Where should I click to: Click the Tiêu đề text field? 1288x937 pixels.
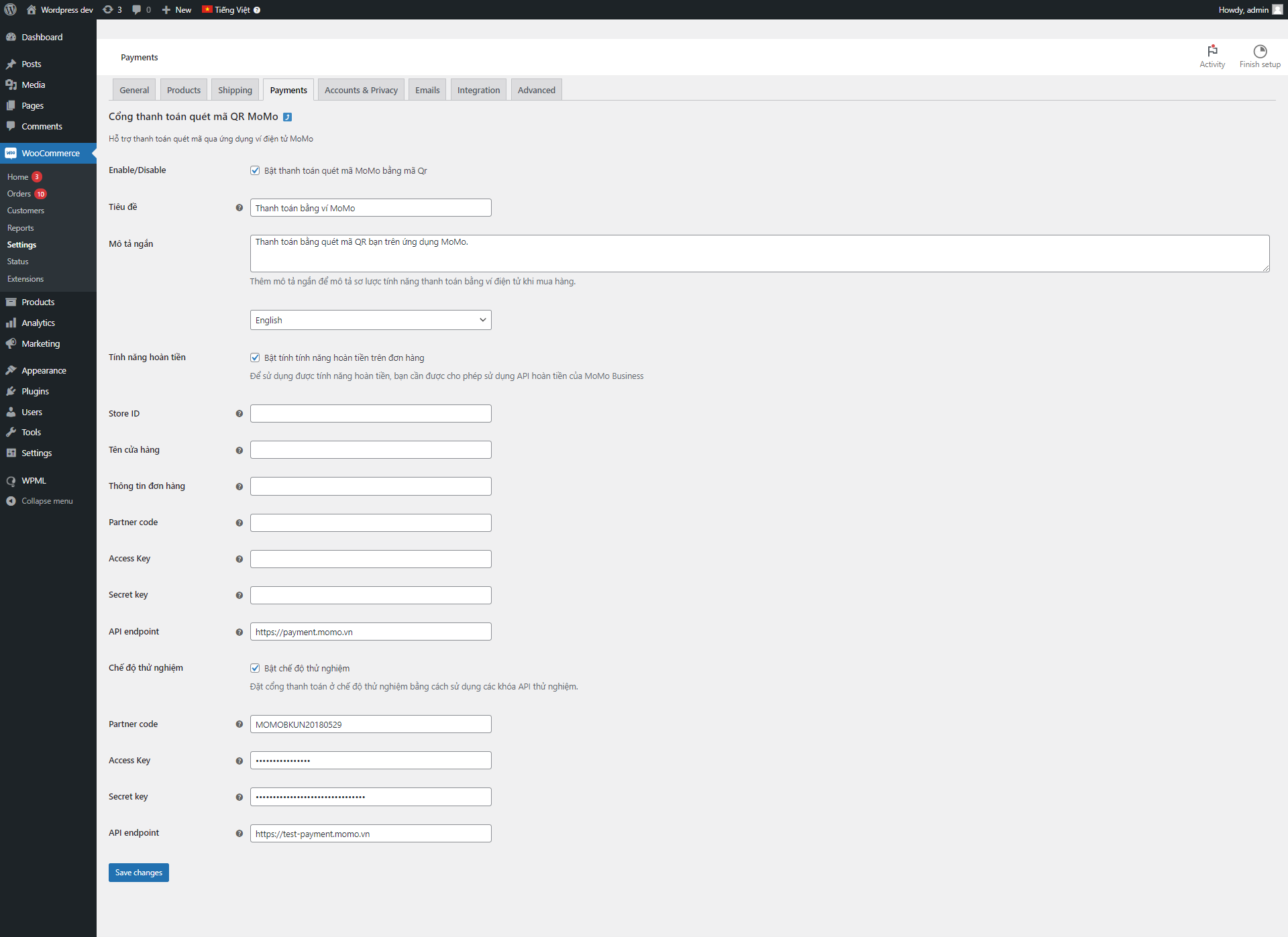coord(370,208)
